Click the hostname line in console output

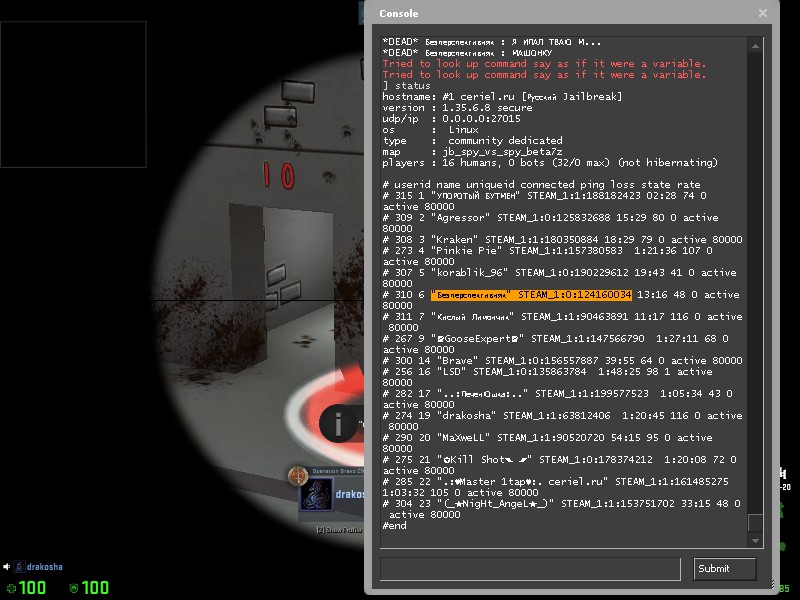[x=502, y=96]
